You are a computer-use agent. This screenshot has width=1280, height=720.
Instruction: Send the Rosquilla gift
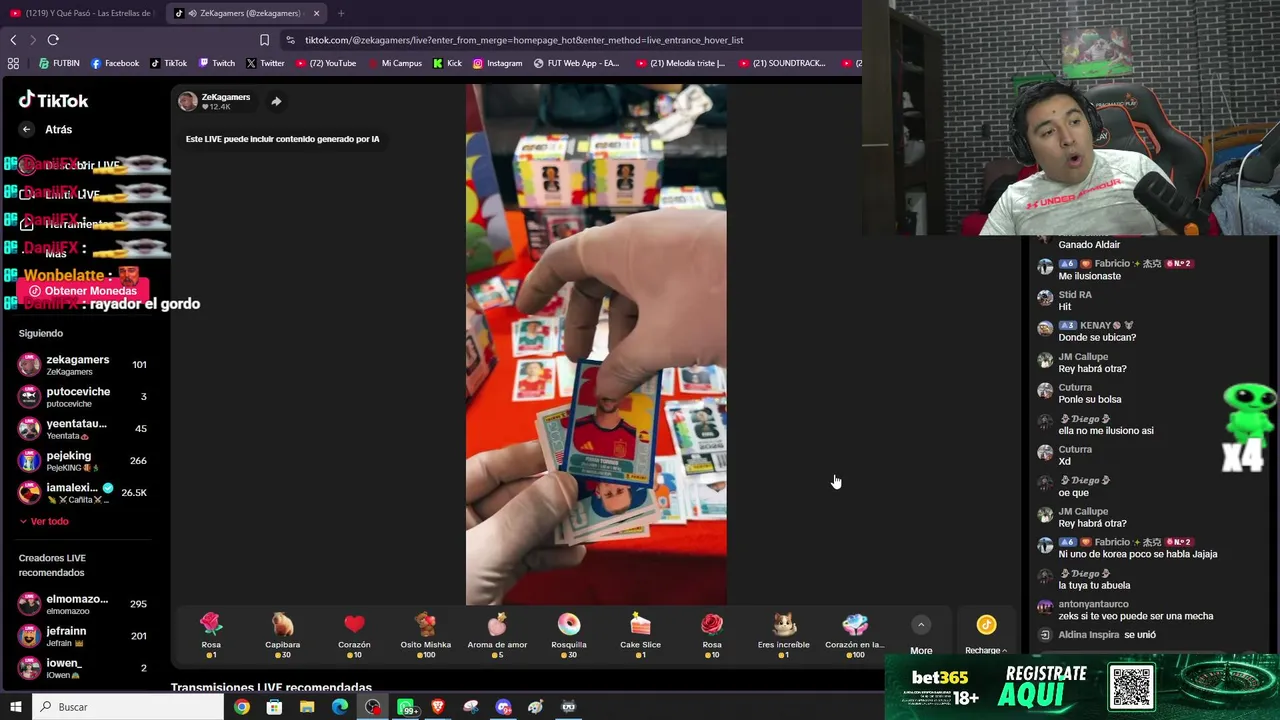tap(569, 635)
